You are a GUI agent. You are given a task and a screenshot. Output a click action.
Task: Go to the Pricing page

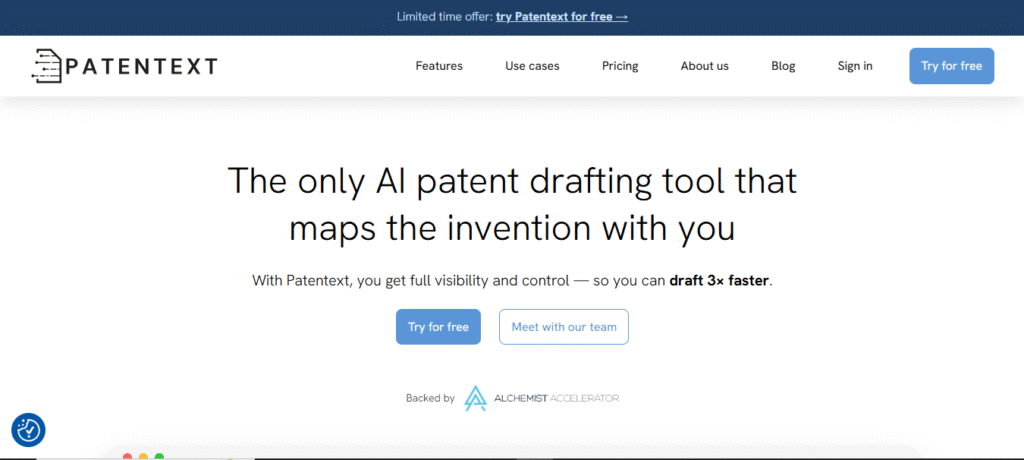click(620, 66)
